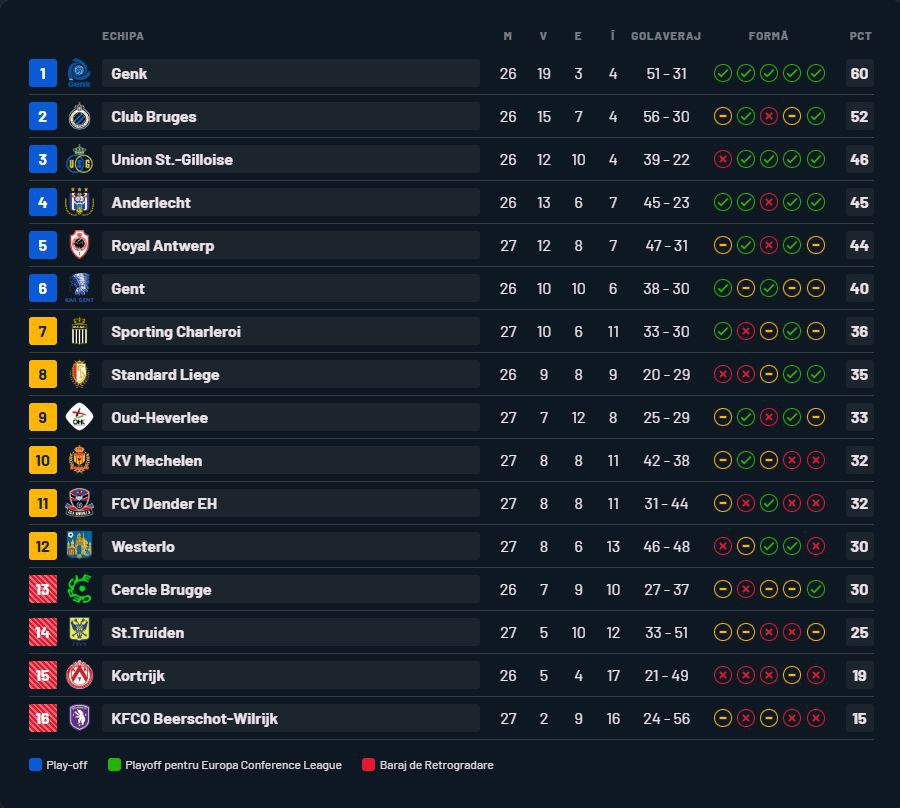The width and height of the screenshot is (900, 808).
Task: Select the Westerlo team row name
Action: pos(143,547)
